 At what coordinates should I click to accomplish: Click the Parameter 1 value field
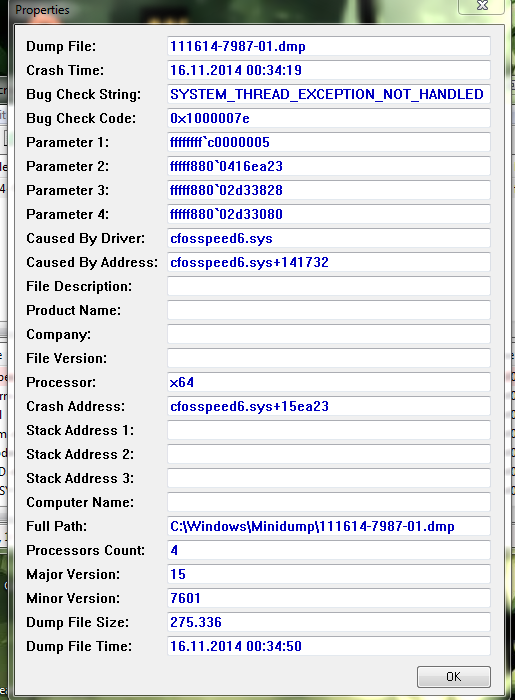click(329, 142)
